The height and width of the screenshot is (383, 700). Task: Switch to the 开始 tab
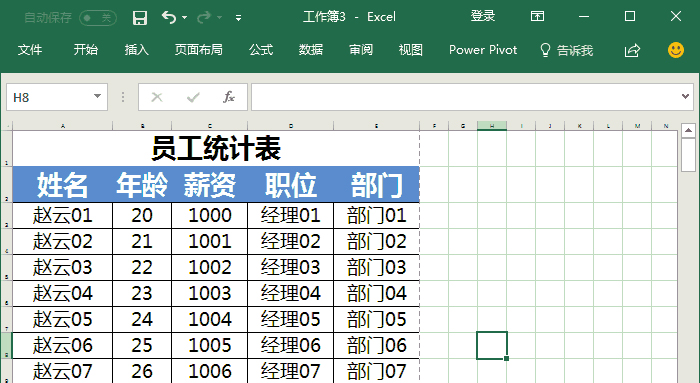tap(85, 50)
